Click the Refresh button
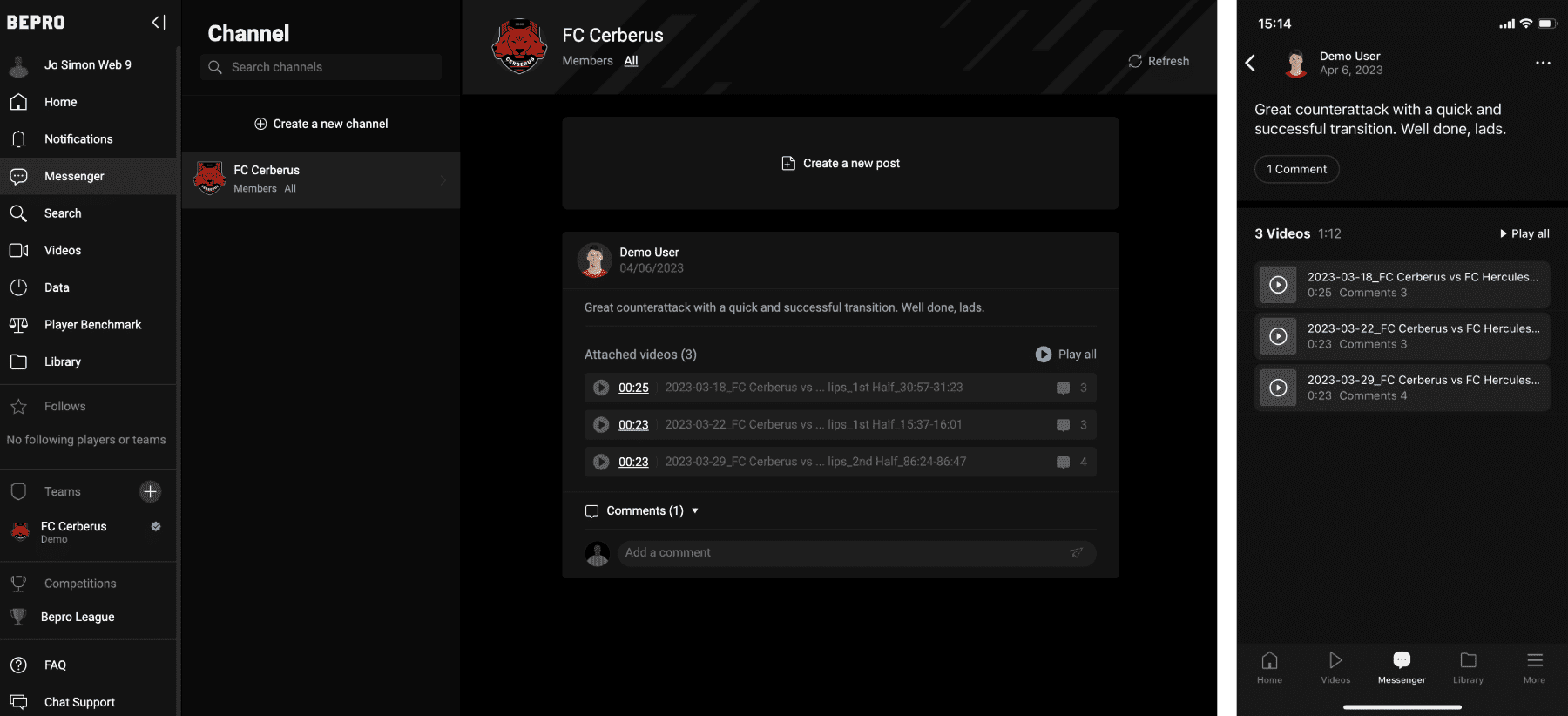 pyautogui.click(x=1159, y=61)
